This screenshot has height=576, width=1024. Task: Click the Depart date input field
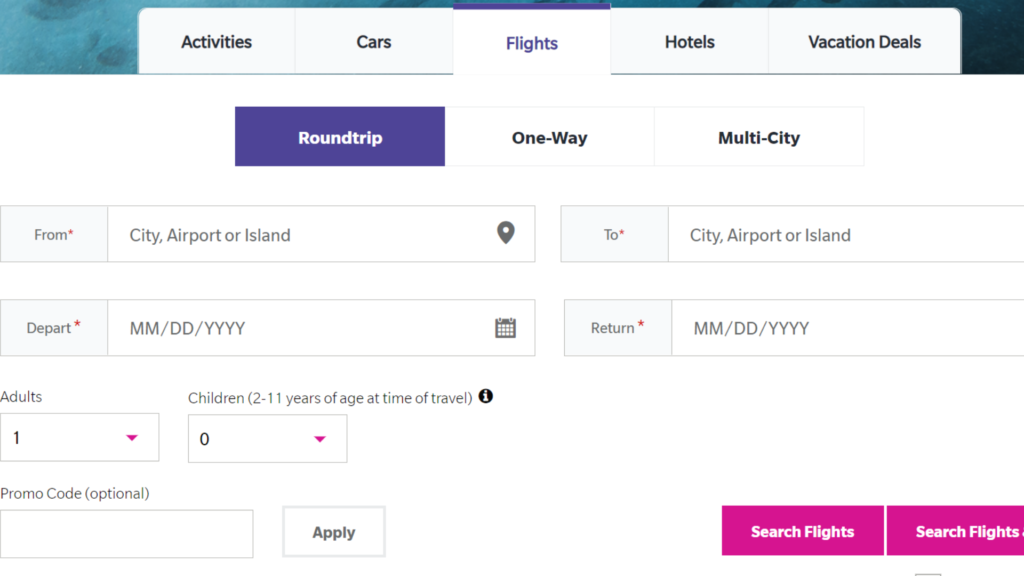click(321, 328)
